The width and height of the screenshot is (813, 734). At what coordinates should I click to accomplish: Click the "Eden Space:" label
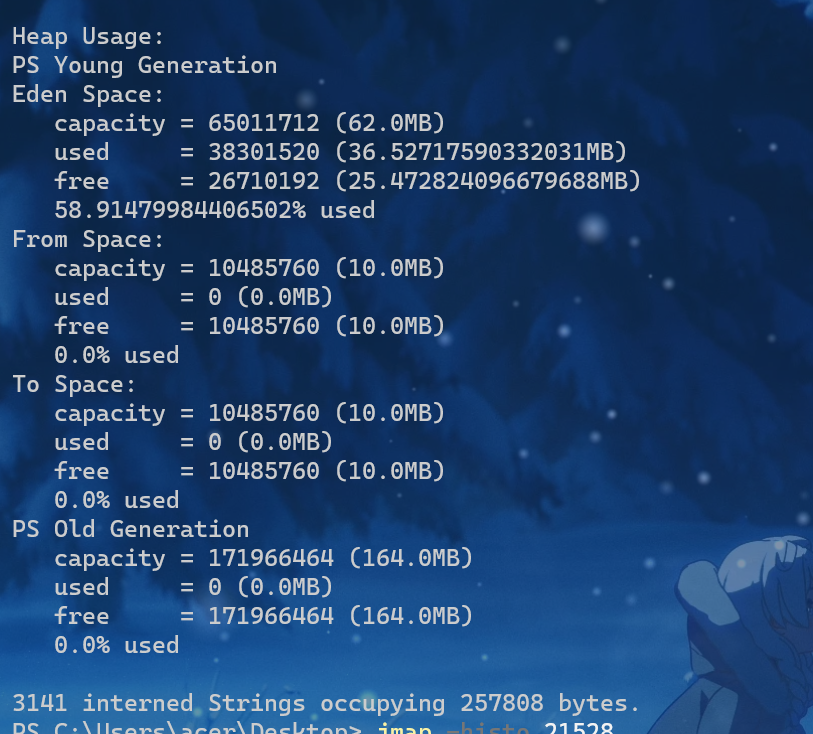click(x=88, y=94)
